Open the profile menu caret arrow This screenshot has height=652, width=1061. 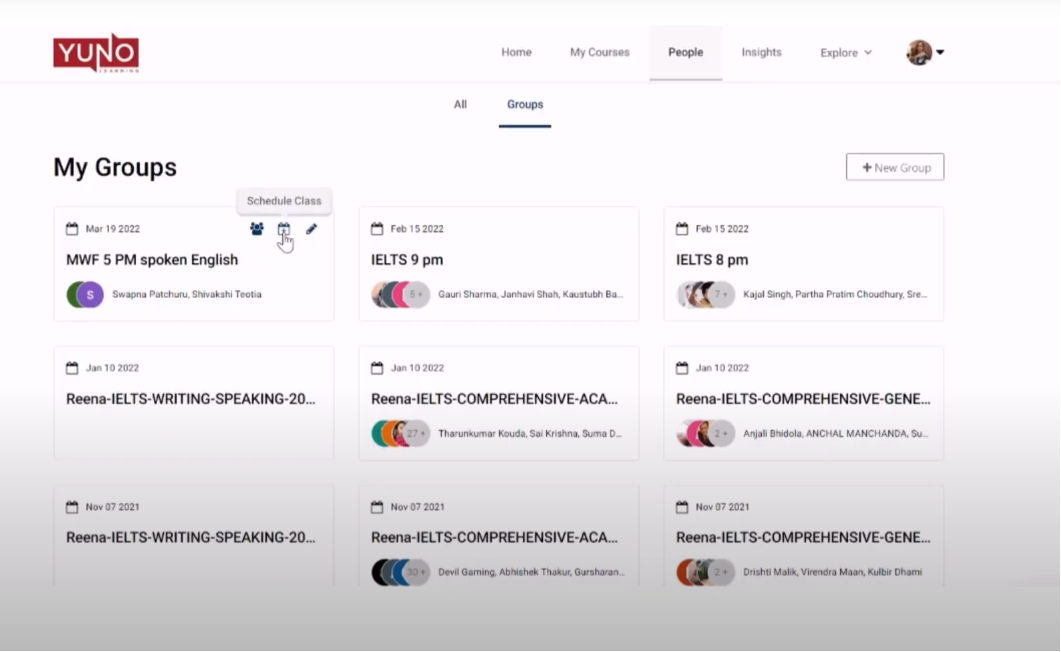[940, 53]
